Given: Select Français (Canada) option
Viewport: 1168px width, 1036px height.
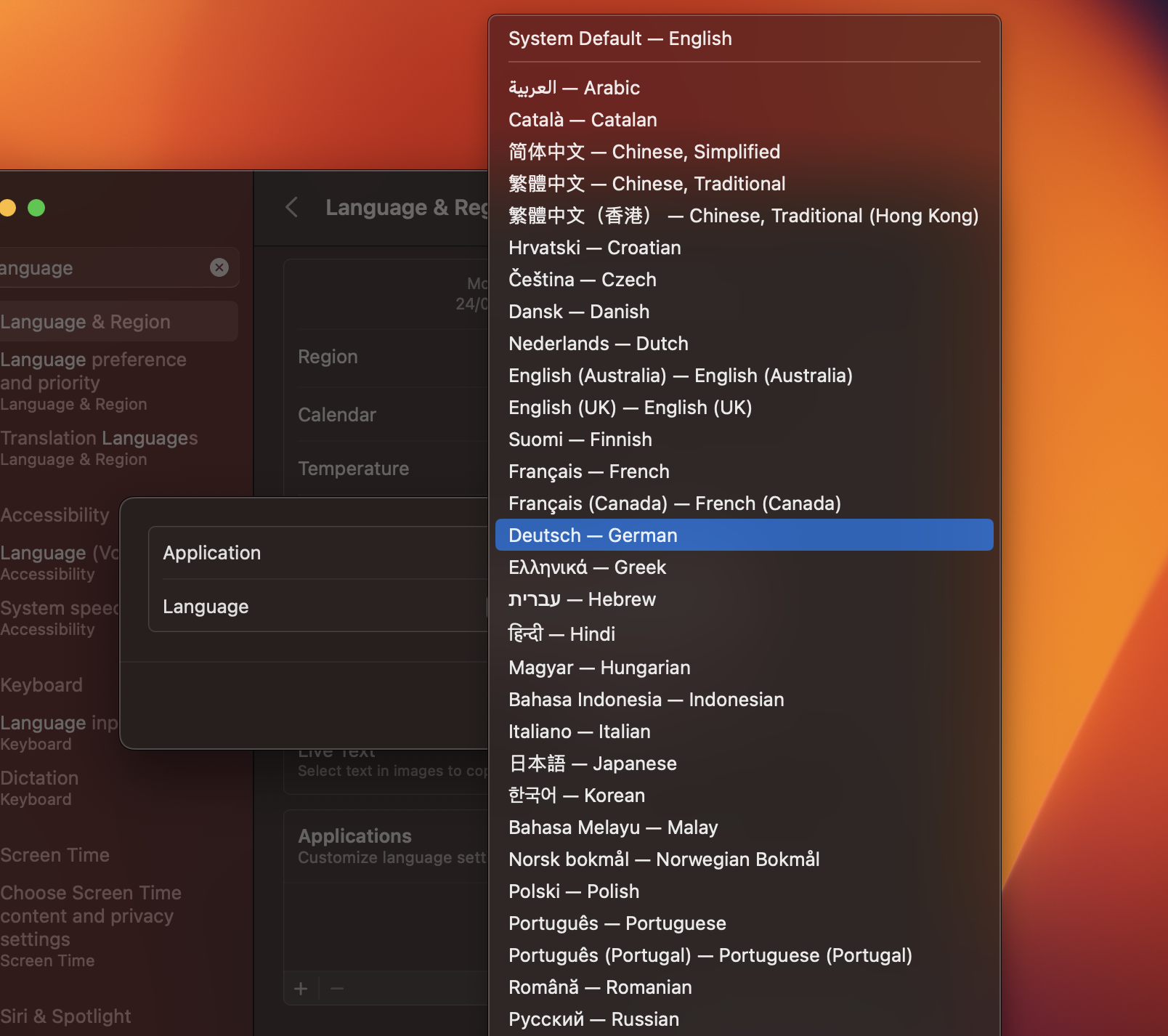Looking at the screenshot, I should [744, 503].
